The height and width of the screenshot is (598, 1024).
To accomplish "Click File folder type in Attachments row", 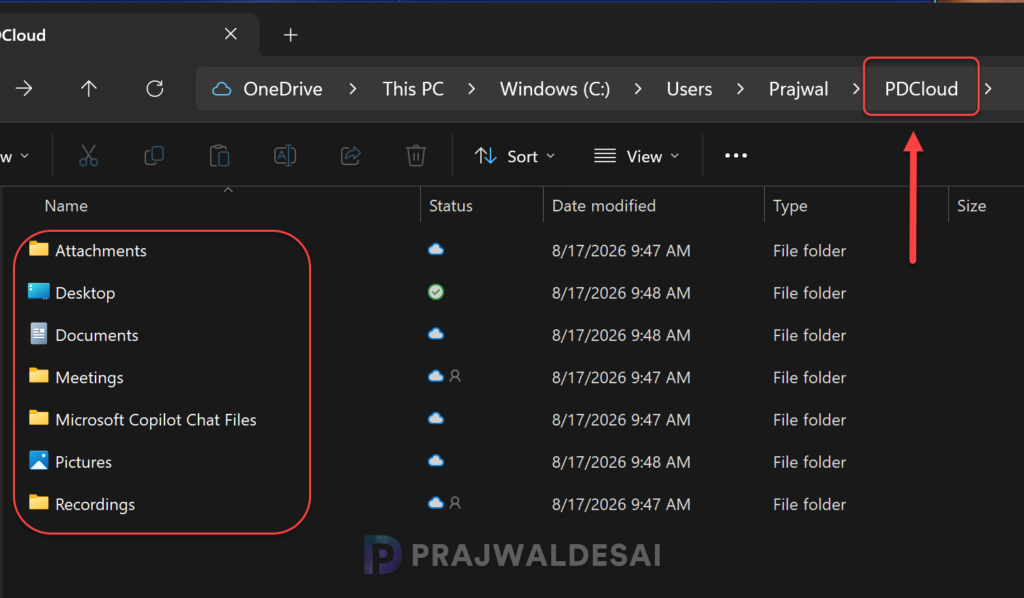I will (809, 251).
